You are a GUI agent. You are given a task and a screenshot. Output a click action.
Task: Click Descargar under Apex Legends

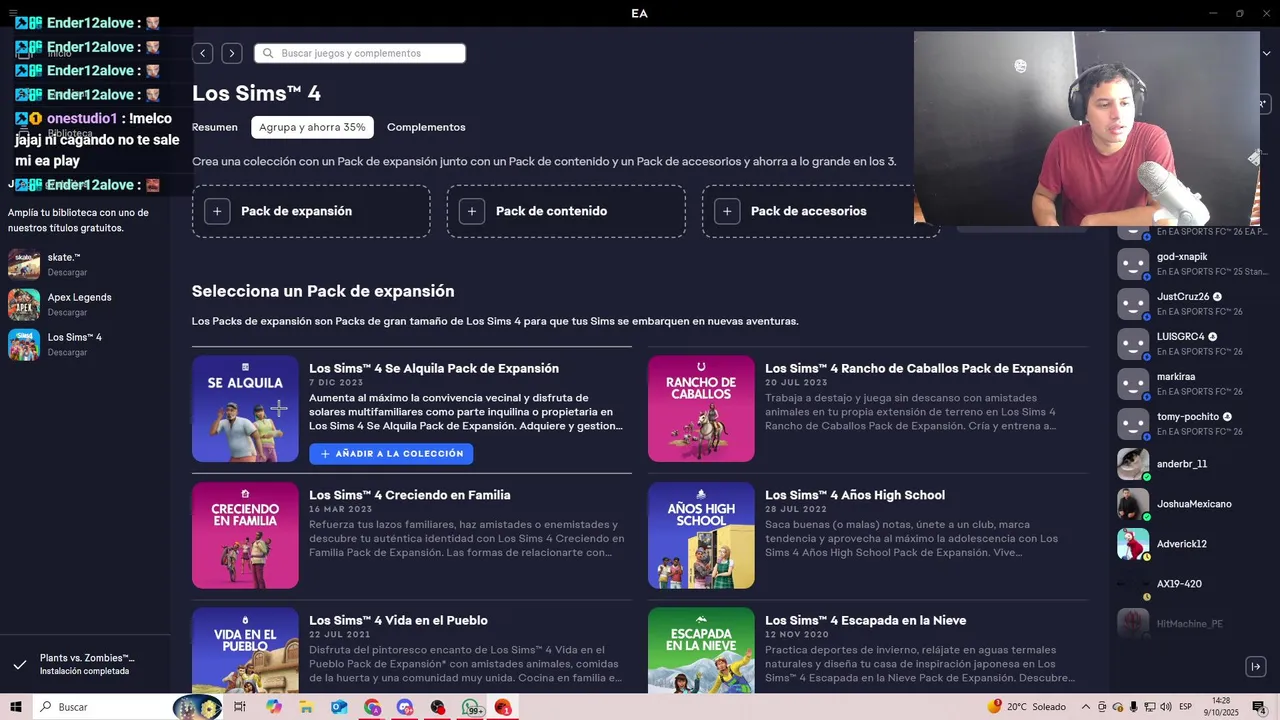point(67,312)
